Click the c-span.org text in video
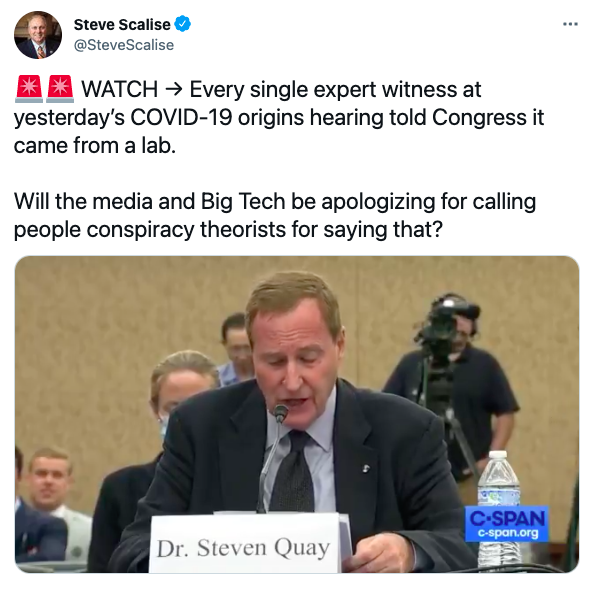The width and height of the screenshot is (595, 591). coord(508,533)
